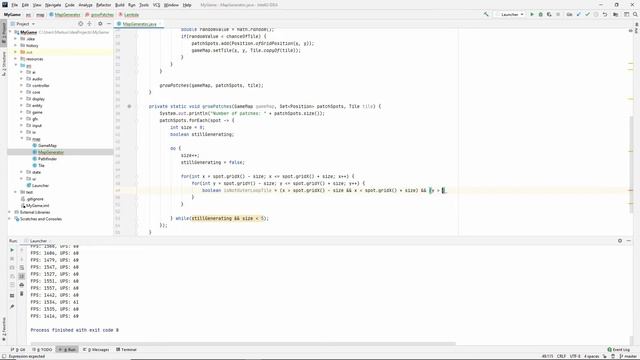The width and height of the screenshot is (640, 360).
Task: Click the Git commit checkmark icon
Action: (x=587, y=15)
